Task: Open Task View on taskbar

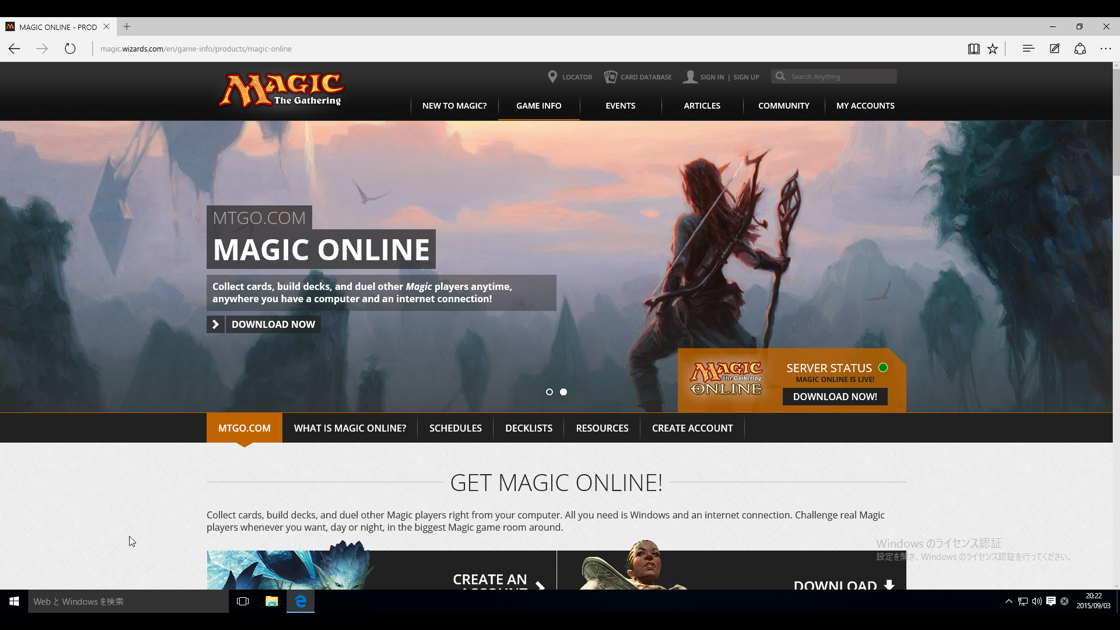Action: (x=243, y=601)
